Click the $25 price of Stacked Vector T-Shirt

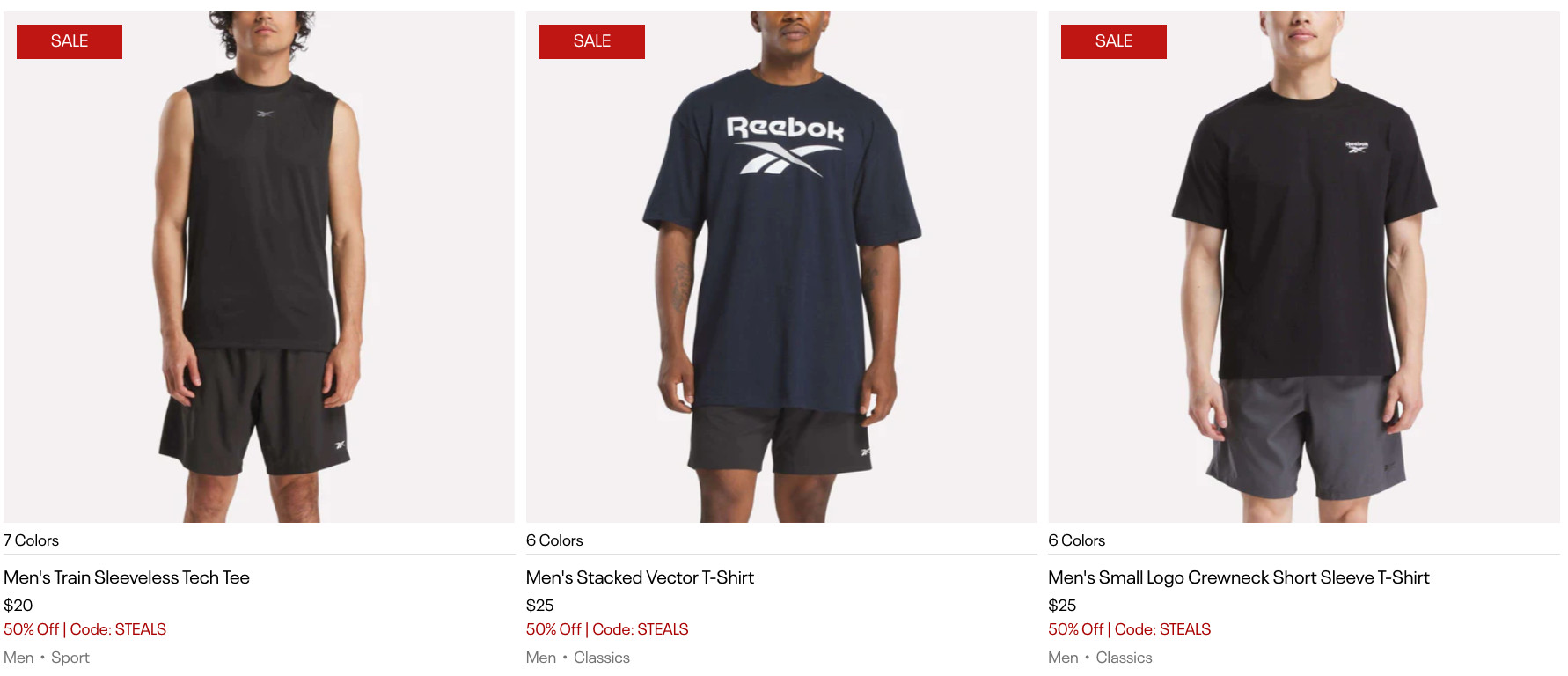point(540,606)
